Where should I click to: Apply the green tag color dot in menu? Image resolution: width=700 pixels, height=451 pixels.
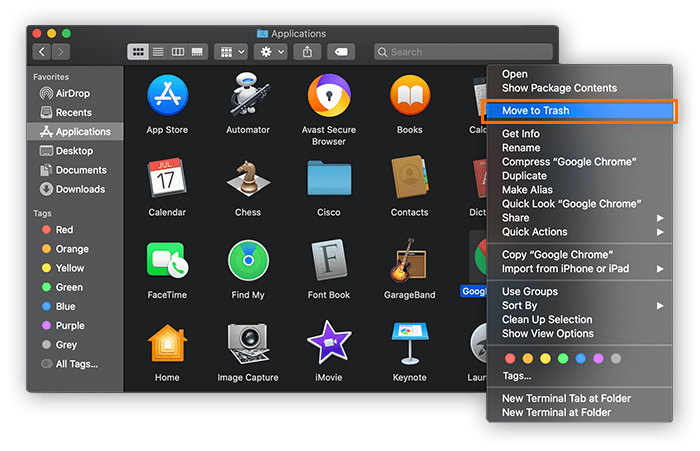(563, 359)
